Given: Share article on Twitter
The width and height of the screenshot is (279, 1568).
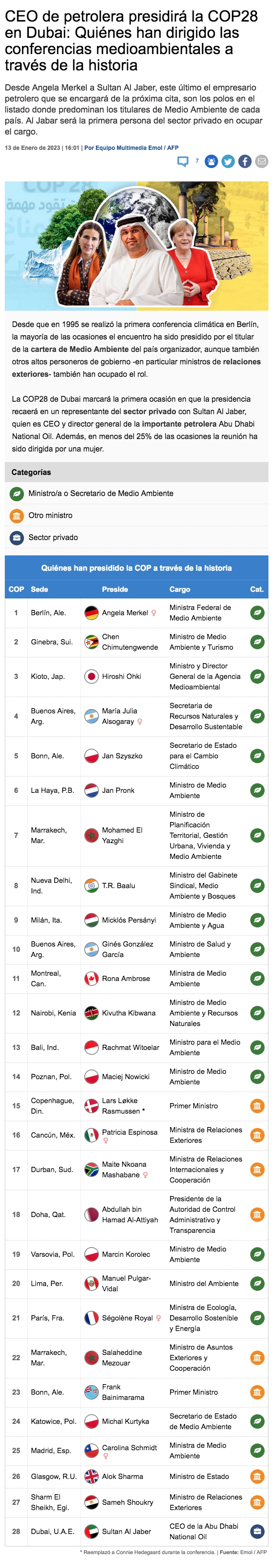Looking at the screenshot, I should (228, 161).
